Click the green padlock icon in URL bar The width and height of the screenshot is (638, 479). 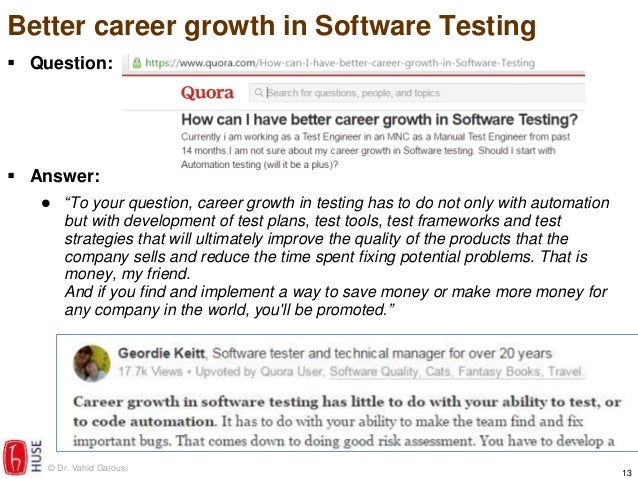point(137,63)
